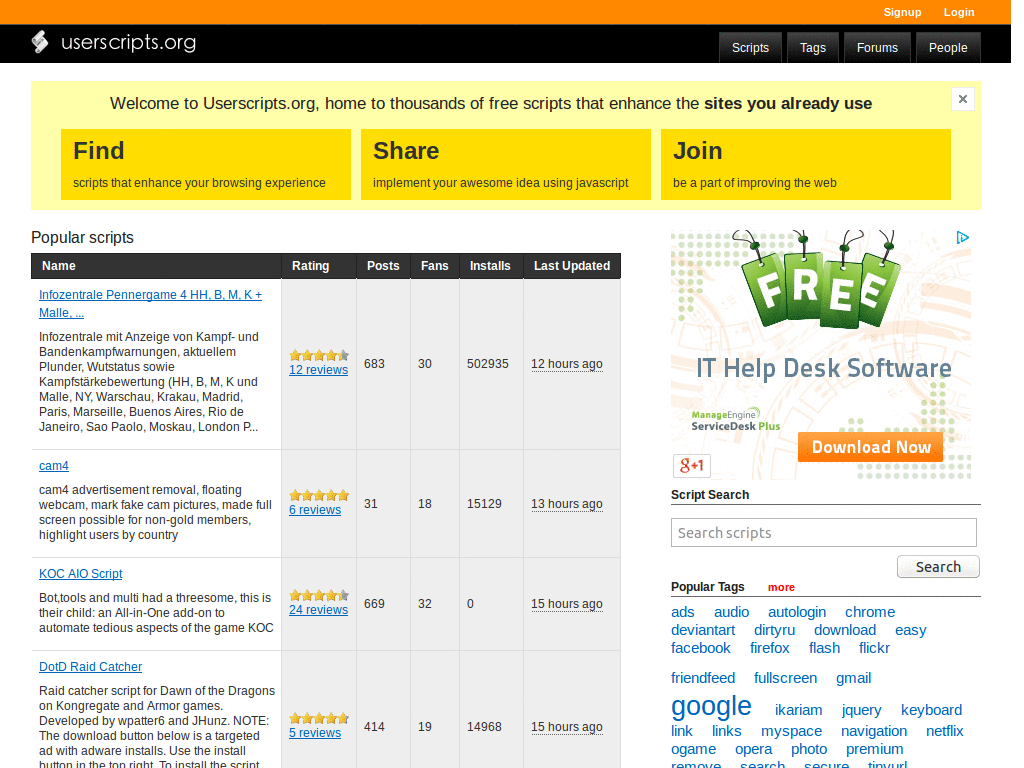Dismiss the welcome banner with the × icon

962,99
